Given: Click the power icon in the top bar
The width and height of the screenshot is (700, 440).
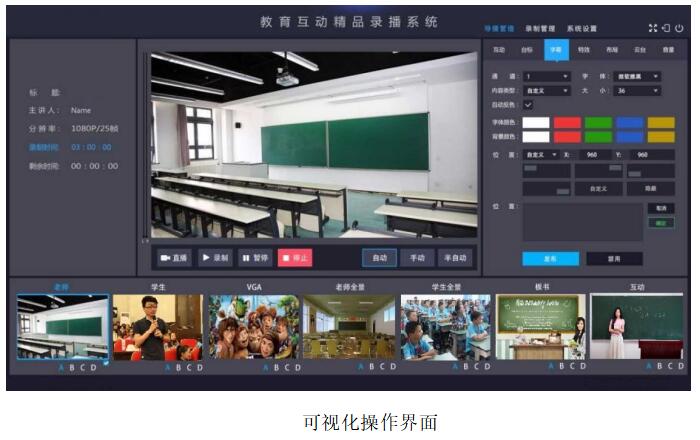Looking at the screenshot, I should click(x=679, y=28).
